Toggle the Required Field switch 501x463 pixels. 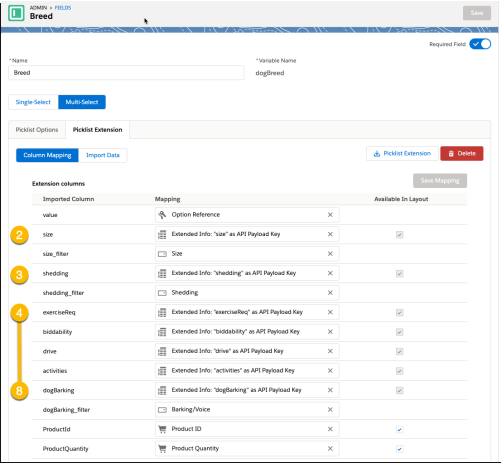(480, 44)
